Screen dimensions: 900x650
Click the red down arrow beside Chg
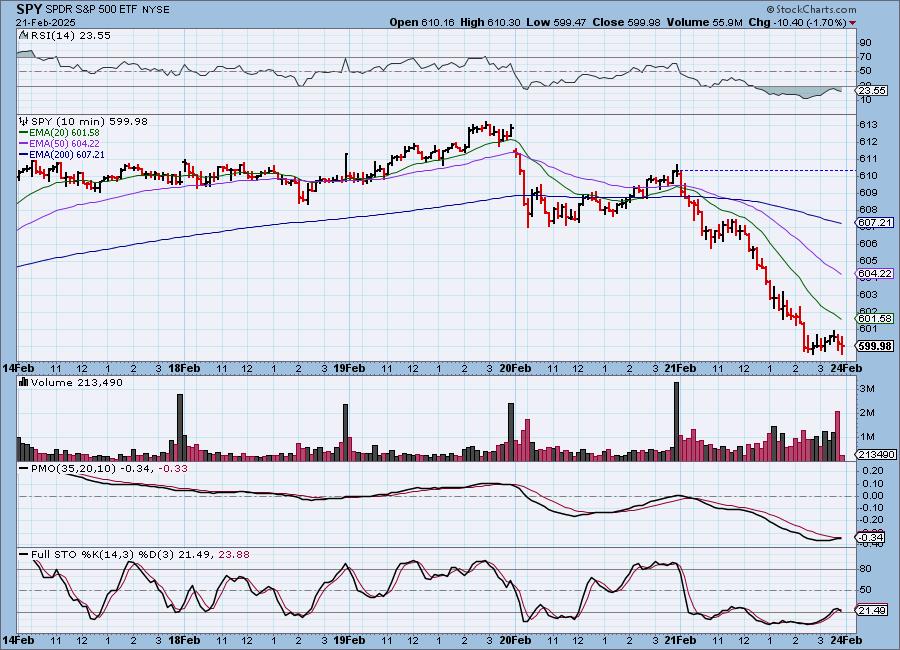point(852,23)
